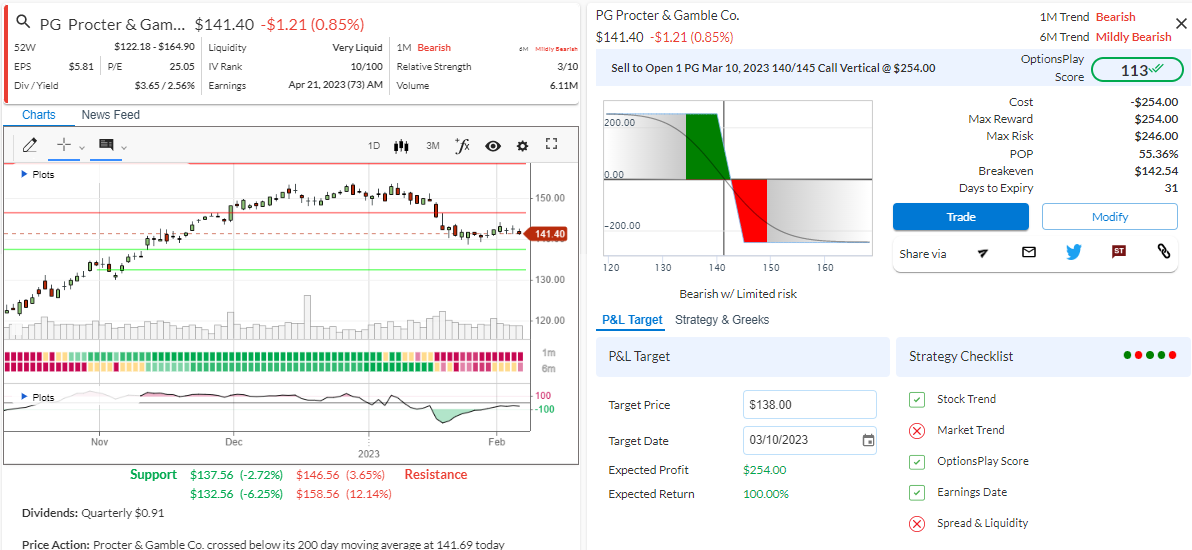Click the red loss zone in payoff diagram
The width and height of the screenshot is (1192, 550).
(750, 211)
